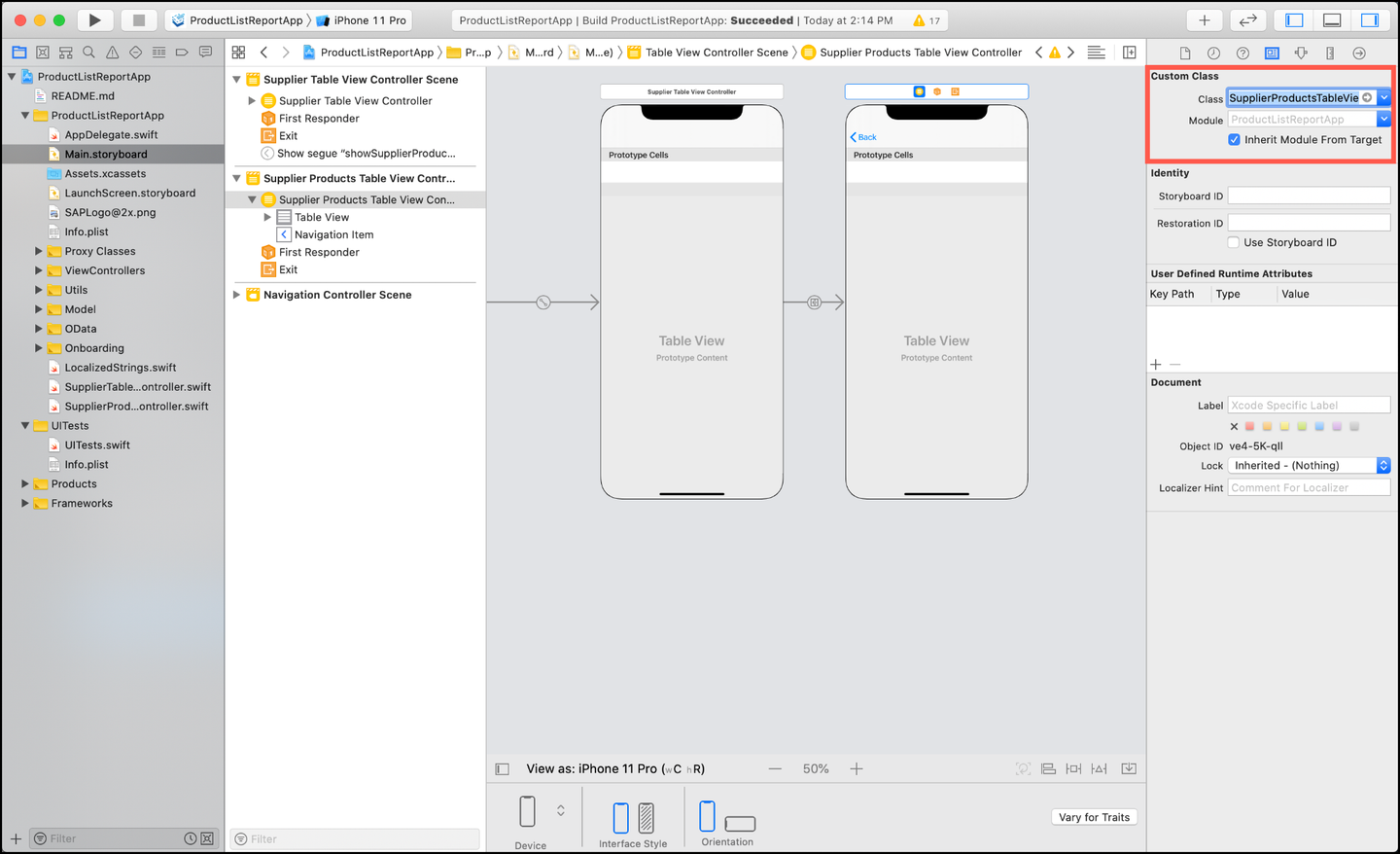The height and width of the screenshot is (854, 1400).
Task: Clear label color with the X swatch
Action: pyautogui.click(x=1234, y=426)
